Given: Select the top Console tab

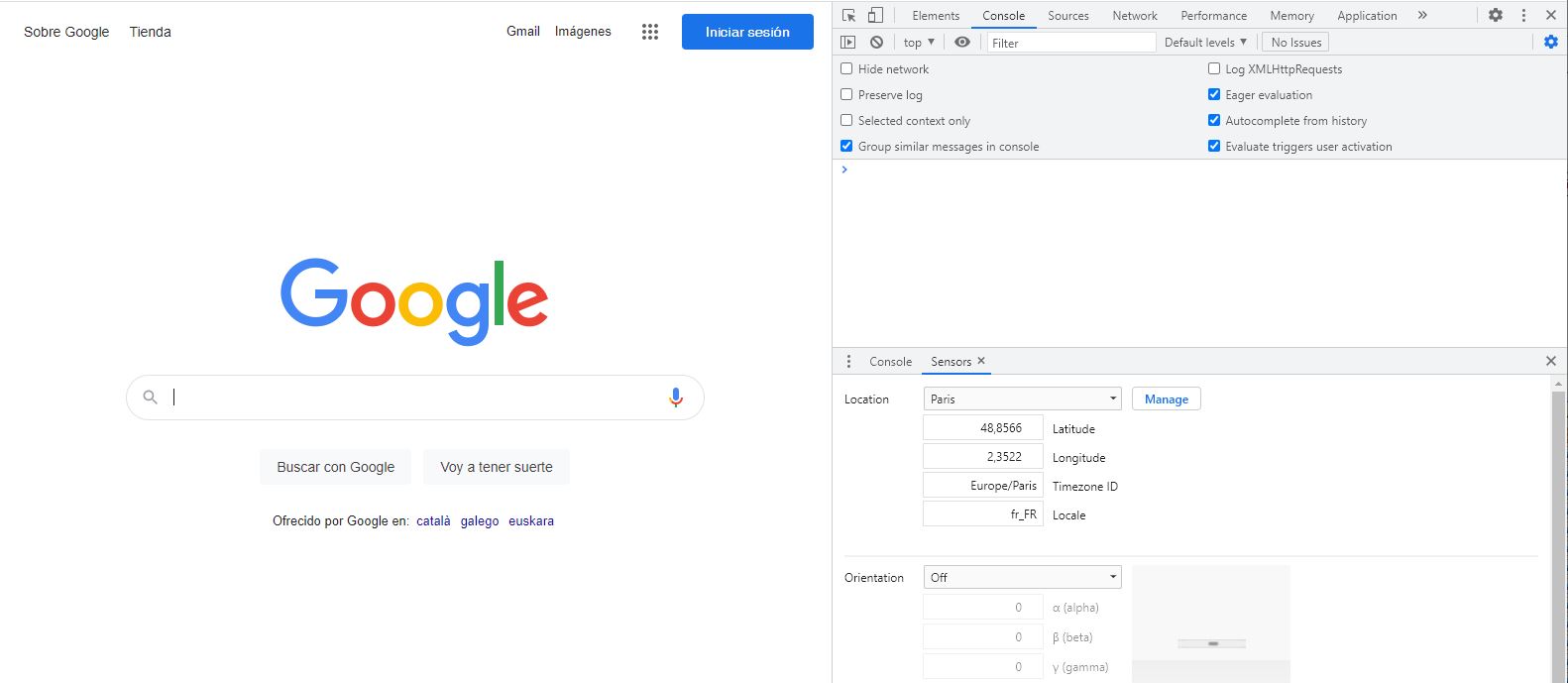Looking at the screenshot, I should click(1004, 15).
